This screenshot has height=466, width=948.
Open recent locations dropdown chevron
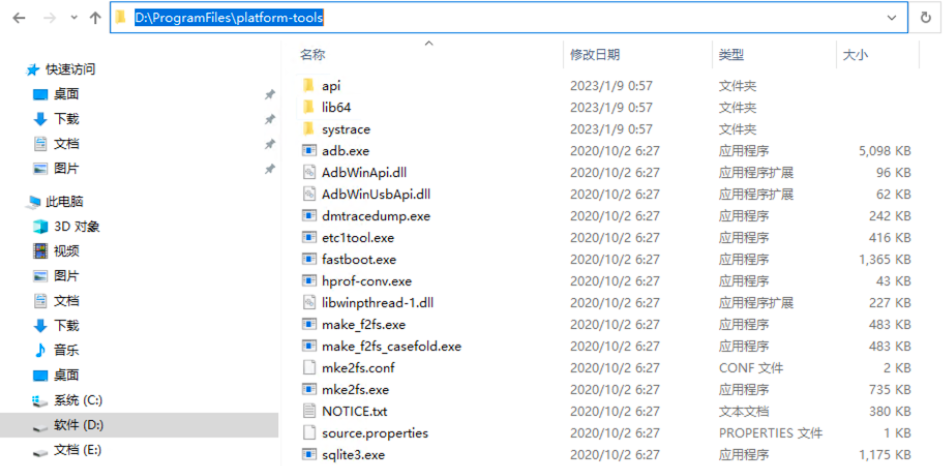pos(74,18)
